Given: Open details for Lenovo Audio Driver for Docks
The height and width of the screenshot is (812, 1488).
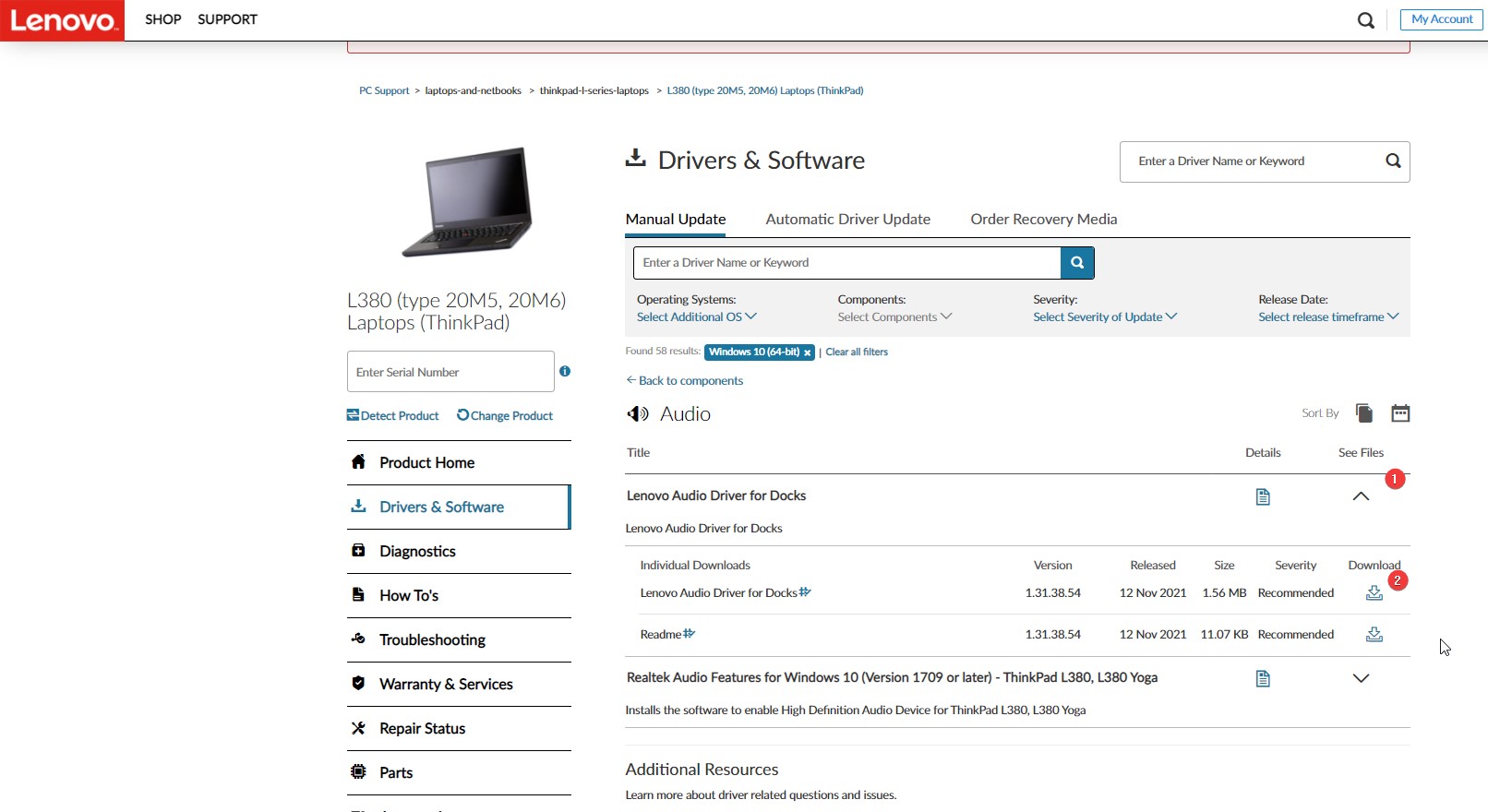Looking at the screenshot, I should pyautogui.click(x=1263, y=496).
